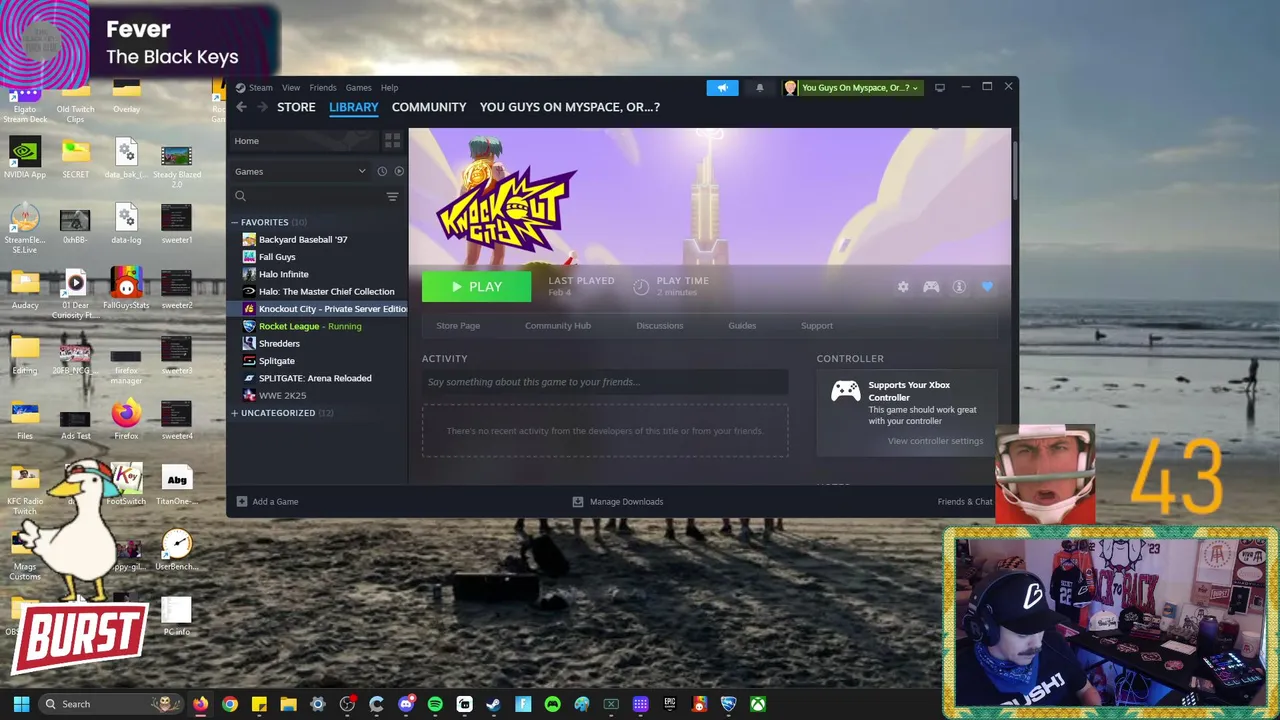The image size is (1280, 720).
Task: Go back using the Steam back arrow
Action: (241, 107)
